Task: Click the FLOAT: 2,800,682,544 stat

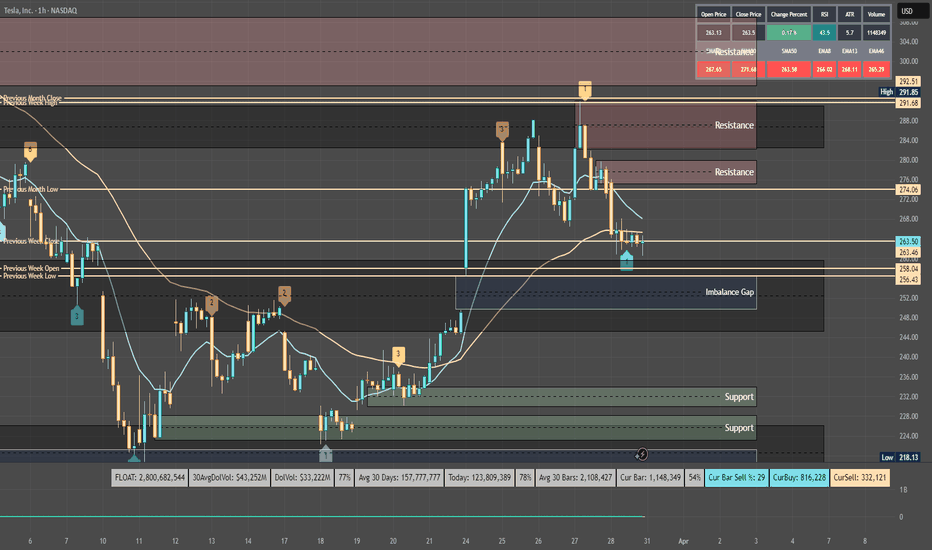Action: click(150, 477)
